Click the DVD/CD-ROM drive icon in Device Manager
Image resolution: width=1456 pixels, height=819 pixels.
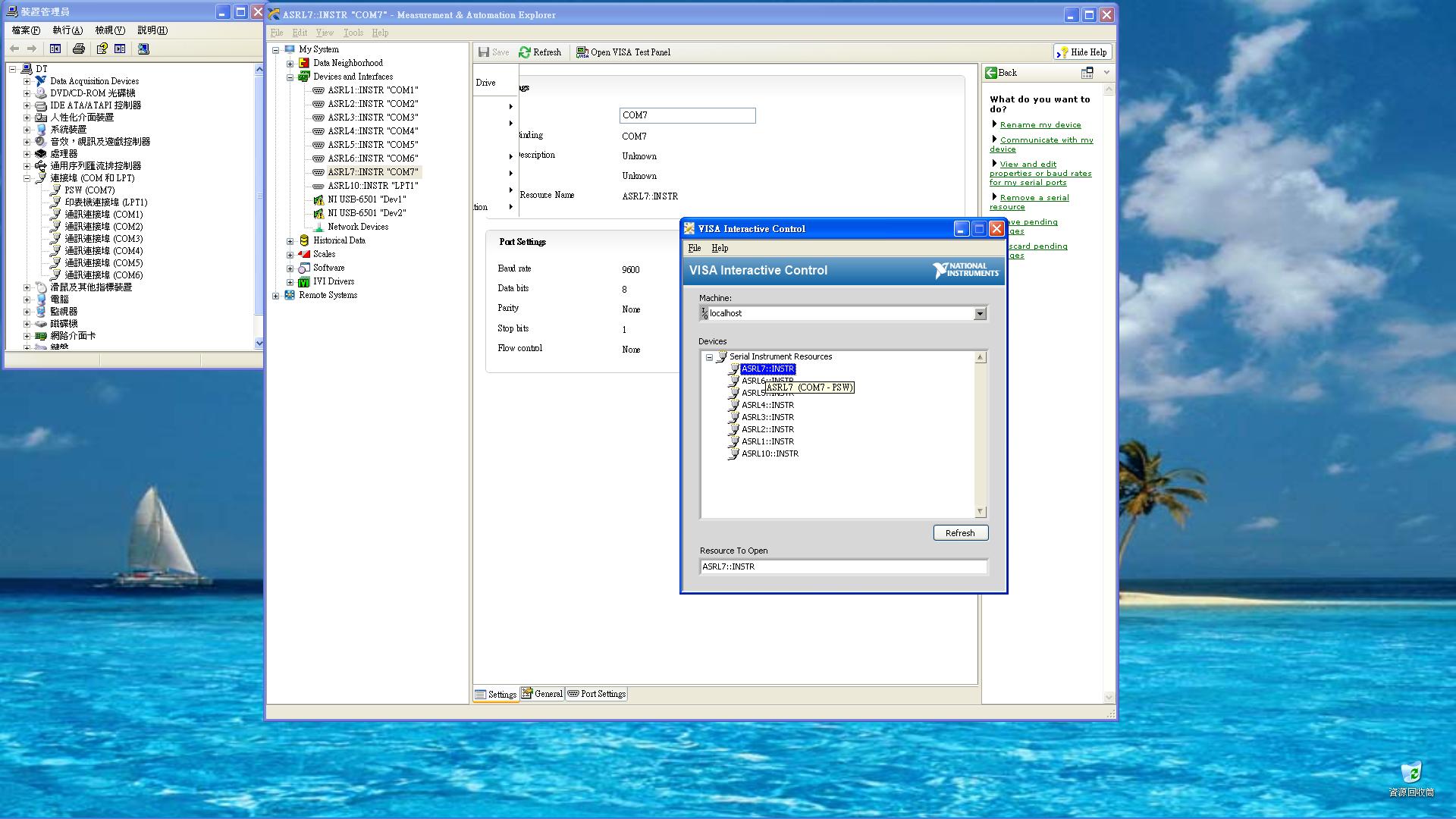pyautogui.click(x=41, y=93)
